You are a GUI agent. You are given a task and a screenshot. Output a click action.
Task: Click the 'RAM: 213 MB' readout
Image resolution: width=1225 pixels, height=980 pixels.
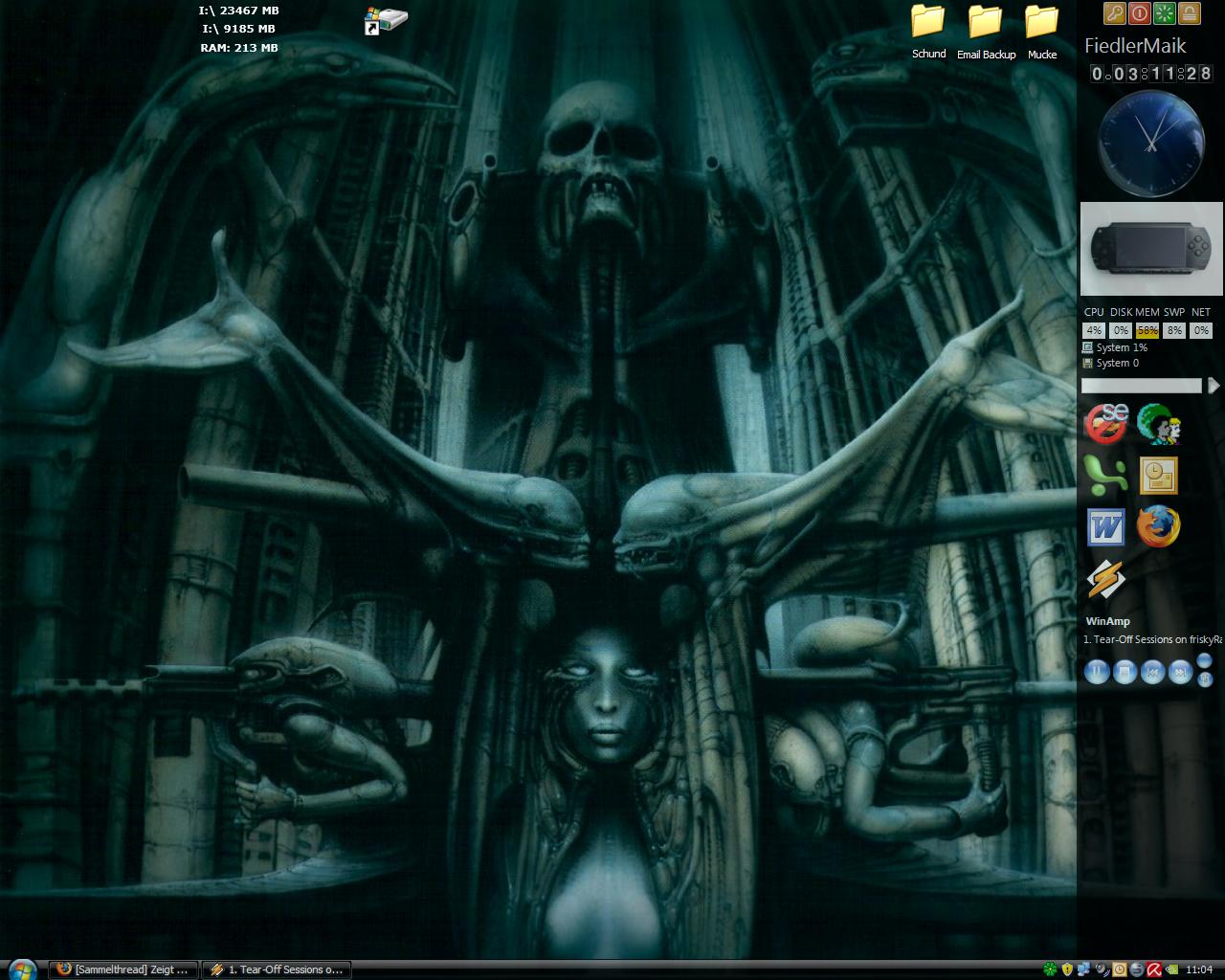(x=239, y=47)
